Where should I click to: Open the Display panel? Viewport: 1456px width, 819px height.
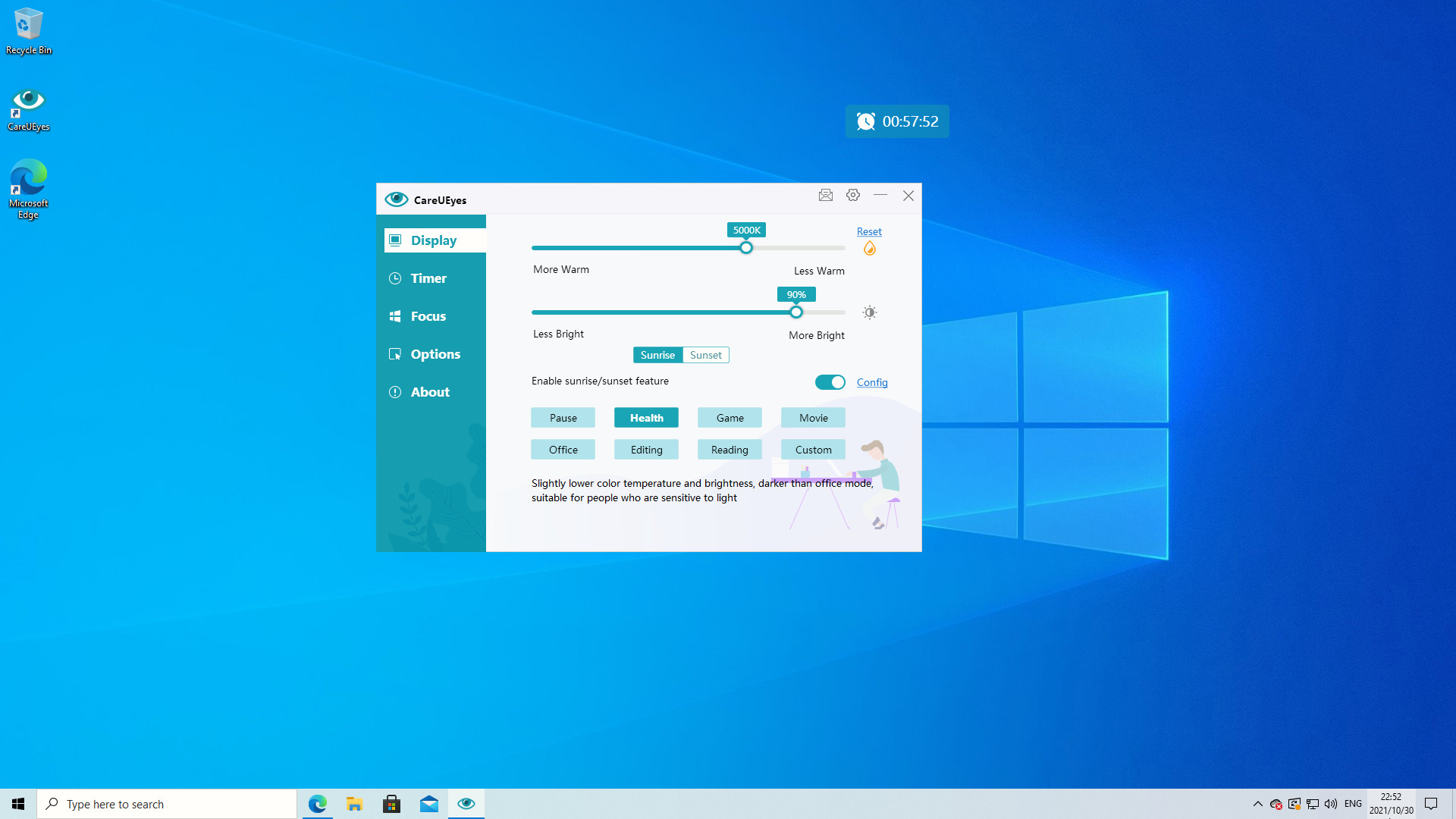click(434, 240)
